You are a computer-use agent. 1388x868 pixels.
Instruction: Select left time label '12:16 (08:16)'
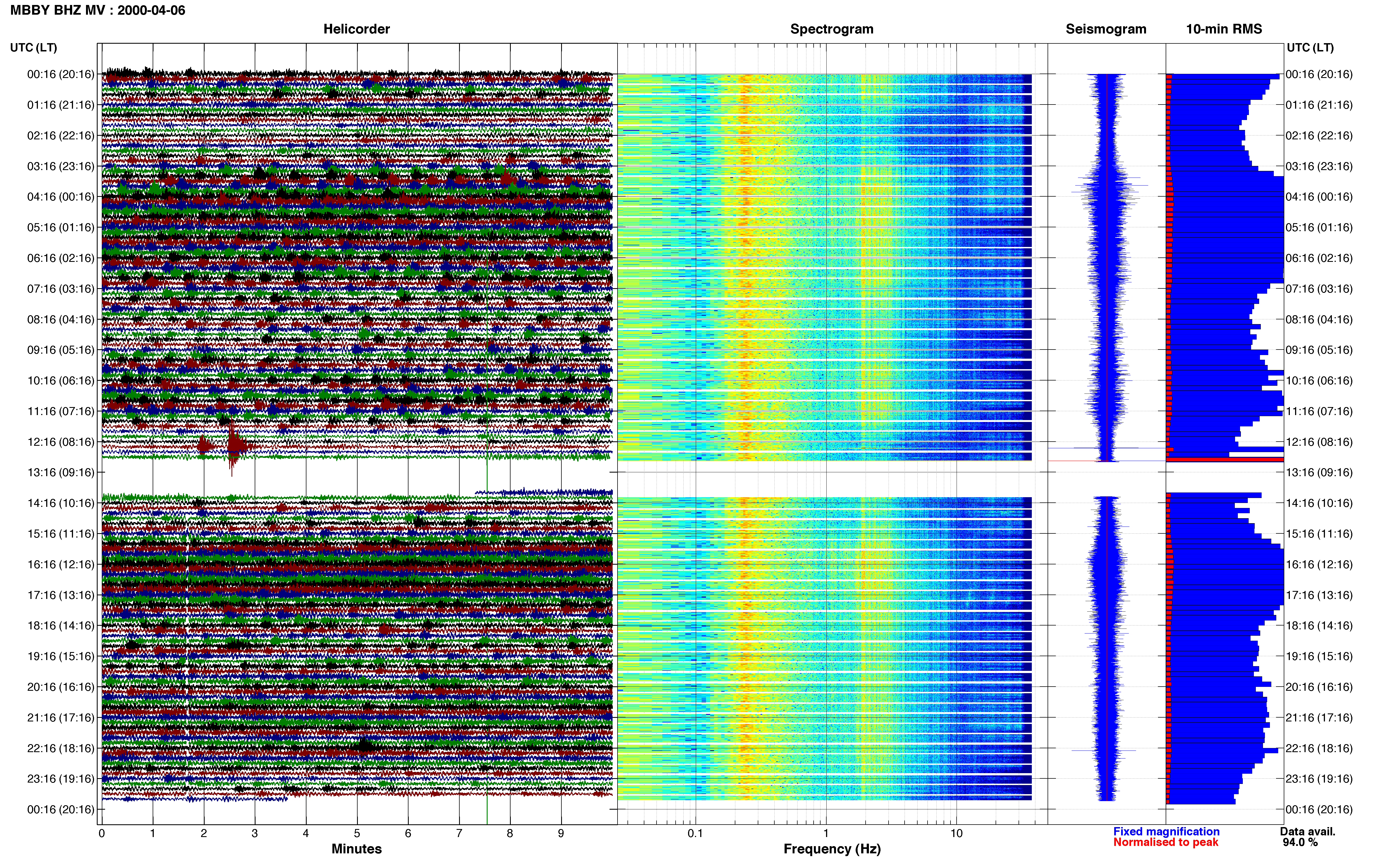click(61, 442)
